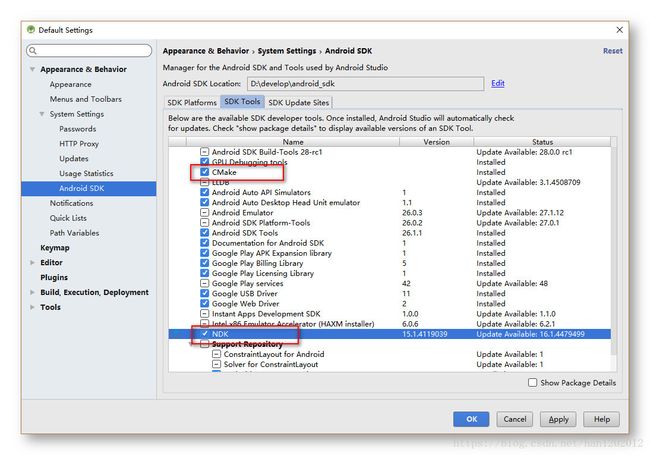Image resolution: width=650 pixels, height=455 pixels.
Task: Toggle Solver for ConstraintLayout checkbox
Action: [216, 364]
